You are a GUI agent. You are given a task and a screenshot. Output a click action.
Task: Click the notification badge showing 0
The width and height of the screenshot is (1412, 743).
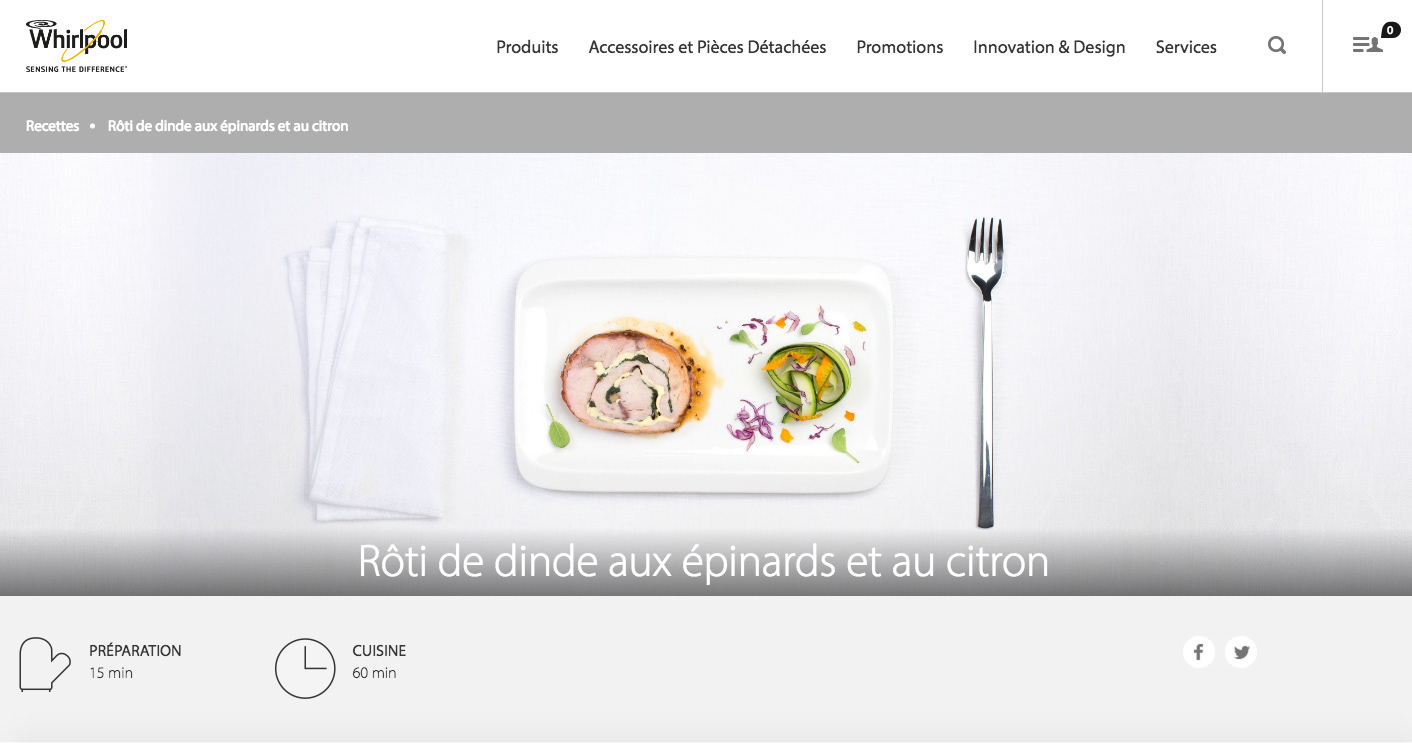coord(1391,30)
